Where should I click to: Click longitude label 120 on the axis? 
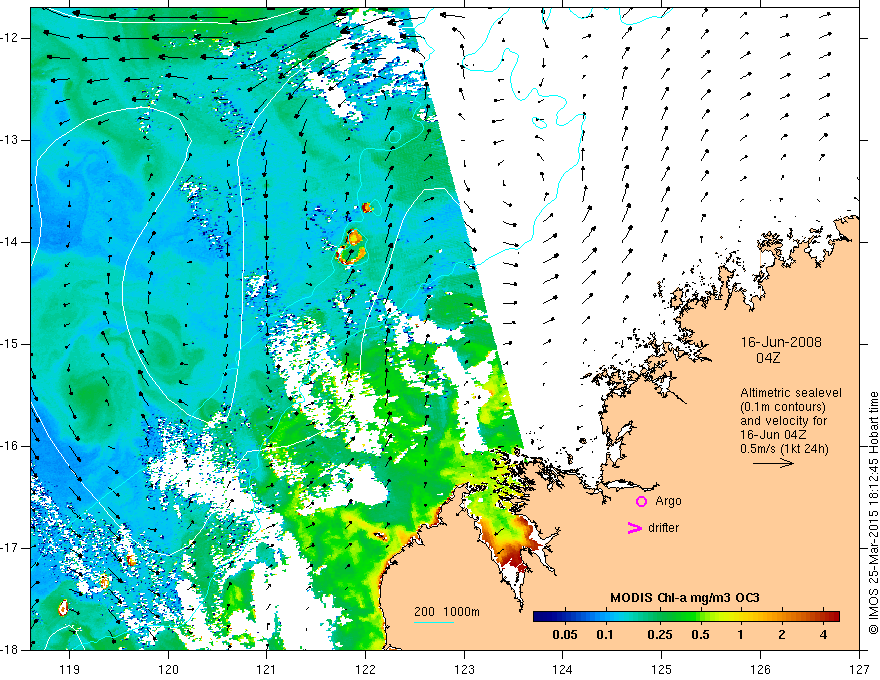[168, 669]
